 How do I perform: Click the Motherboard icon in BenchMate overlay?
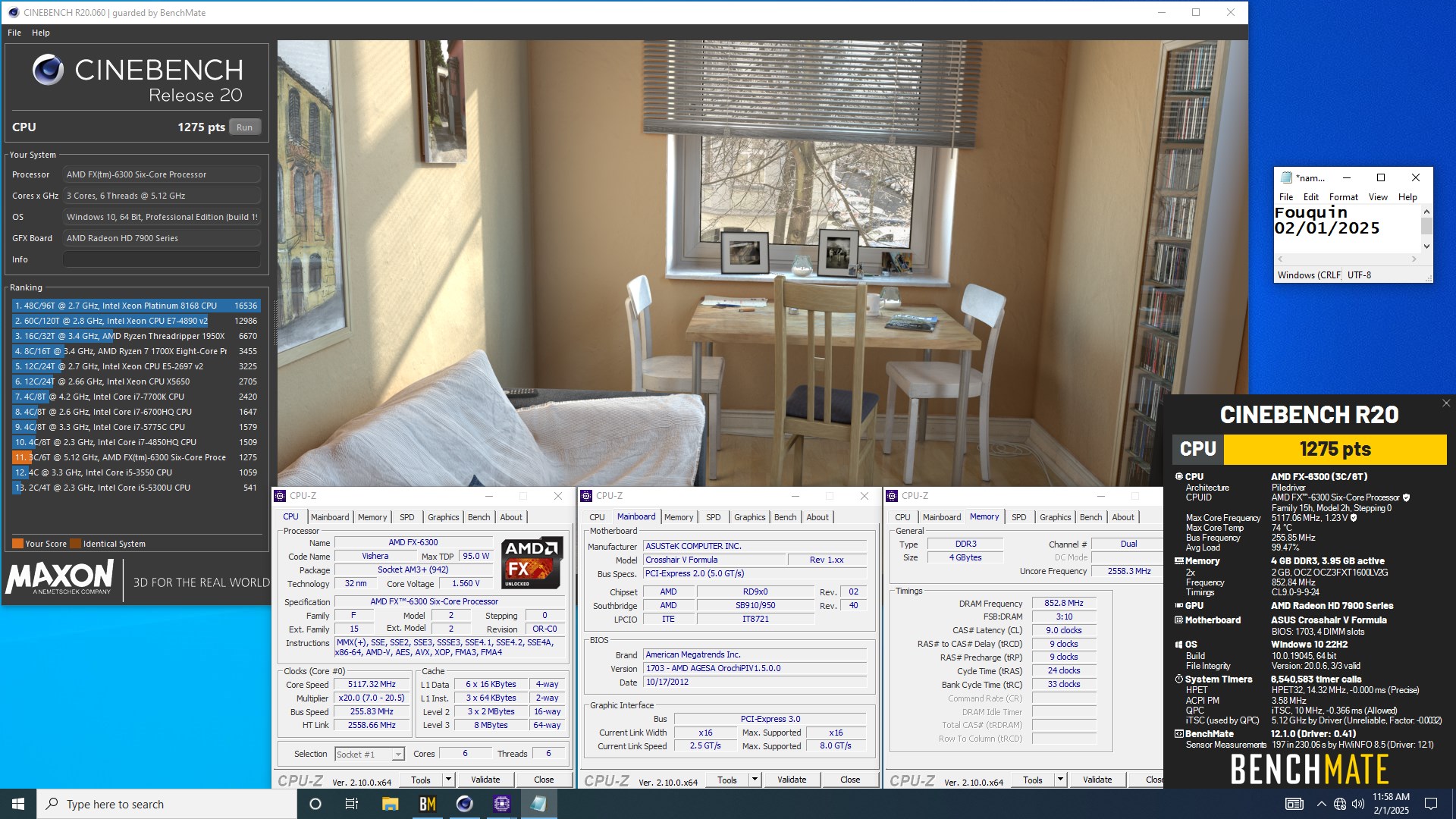tap(1179, 620)
